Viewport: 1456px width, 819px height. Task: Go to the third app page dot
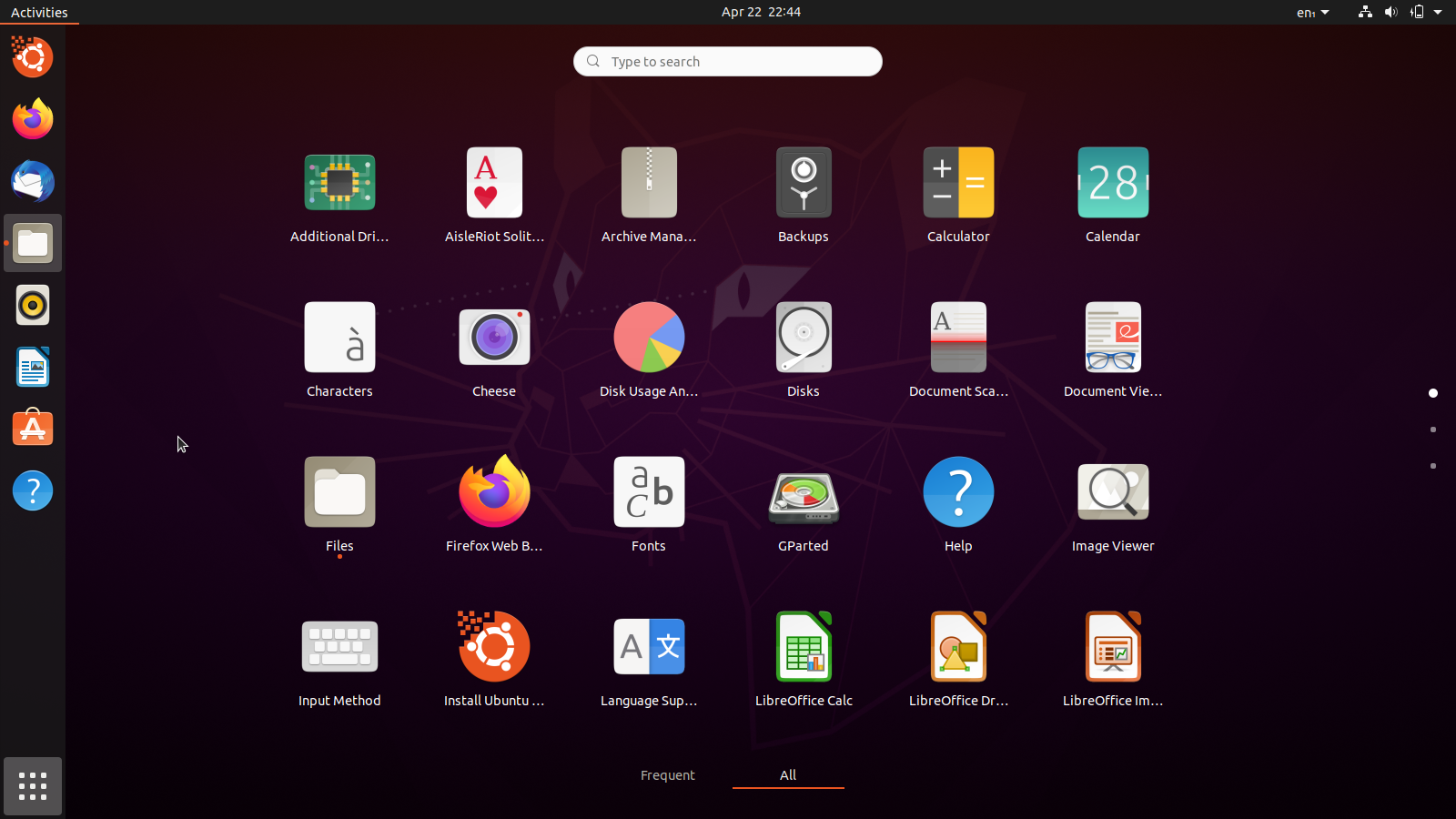tap(1433, 466)
